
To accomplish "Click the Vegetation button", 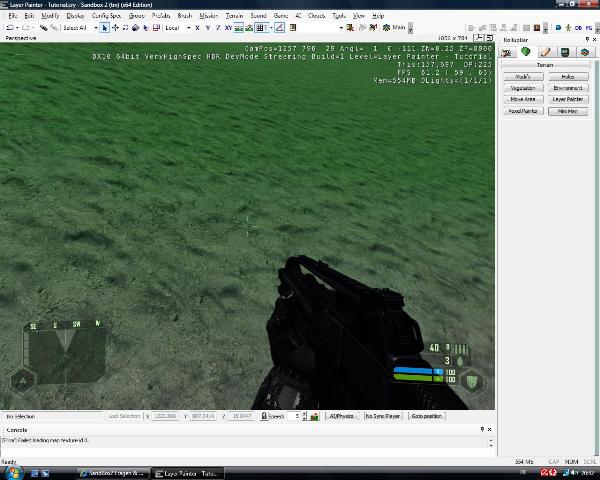I will [x=522, y=88].
